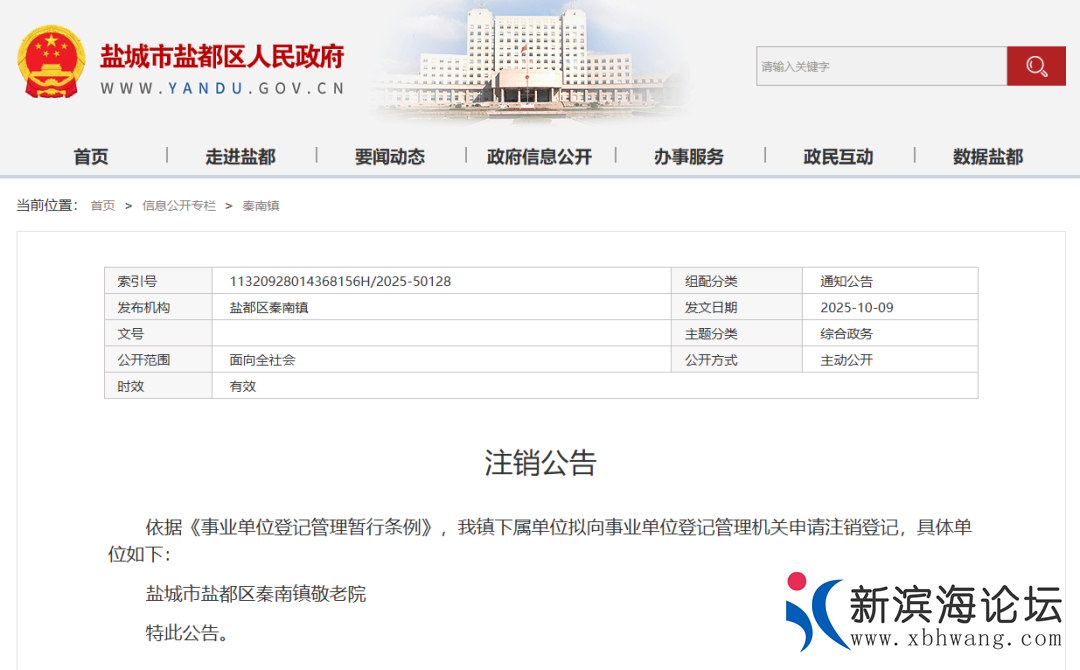This screenshot has height=670, width=1080.
Task: Type in the 请输入关键字 search field
Action: coord(880,66)
